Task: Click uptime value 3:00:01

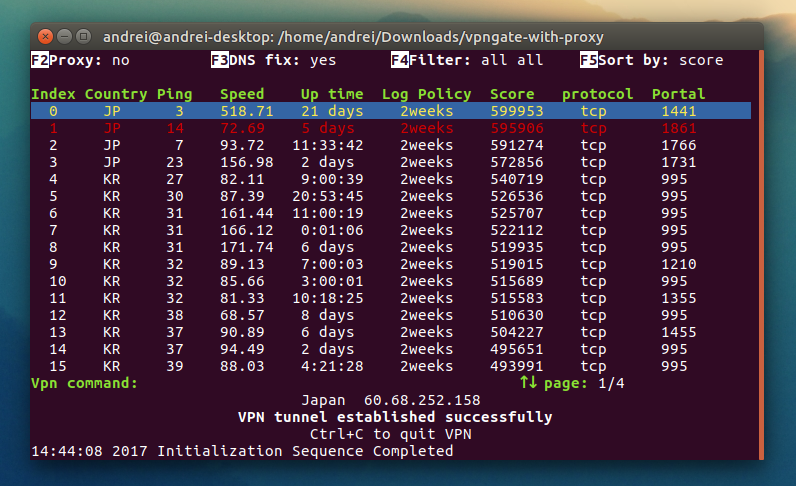Action: click(332, 281)
